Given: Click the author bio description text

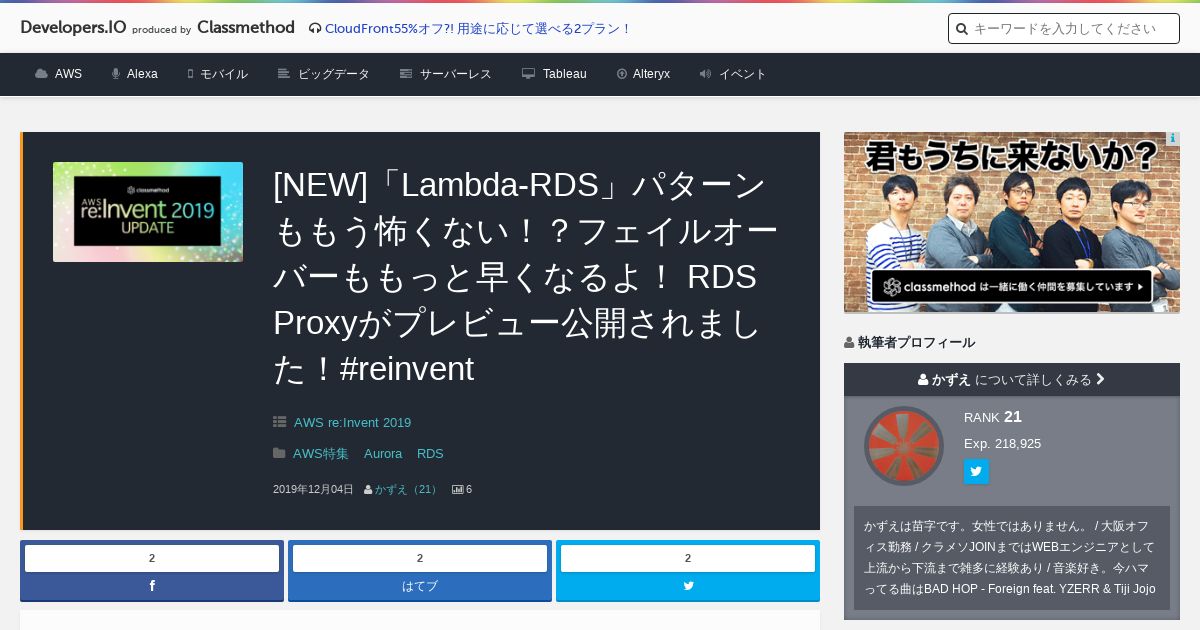Looking at the screenshot, I should [1012, 556].
